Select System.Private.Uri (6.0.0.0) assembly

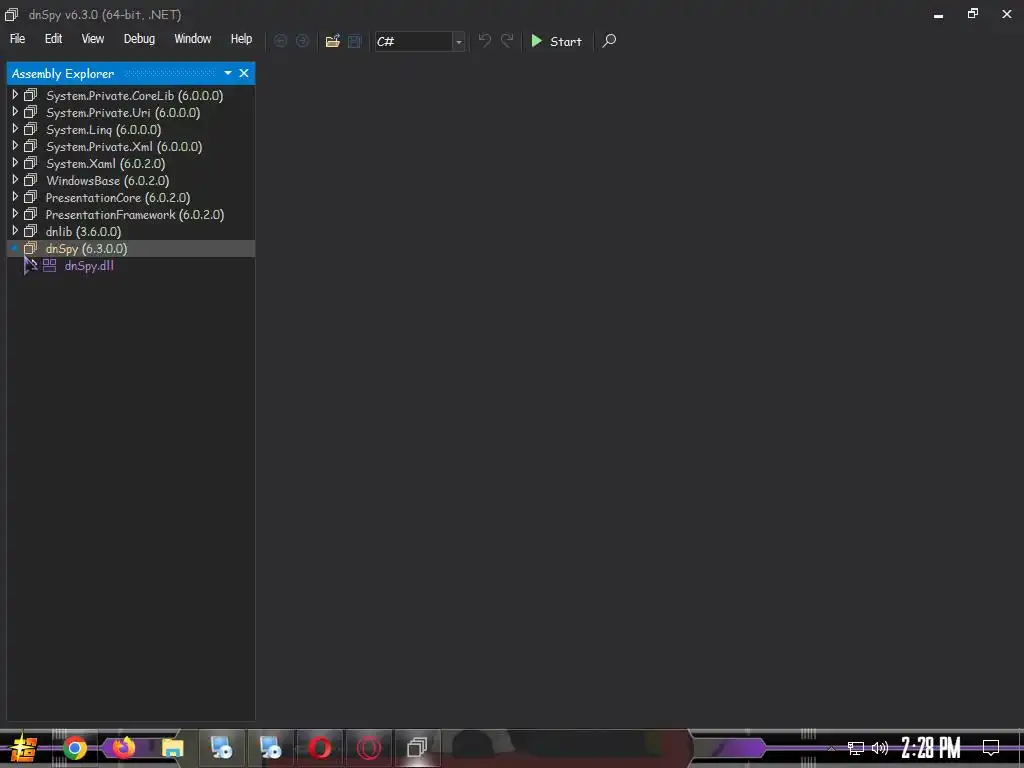[123, 112]
